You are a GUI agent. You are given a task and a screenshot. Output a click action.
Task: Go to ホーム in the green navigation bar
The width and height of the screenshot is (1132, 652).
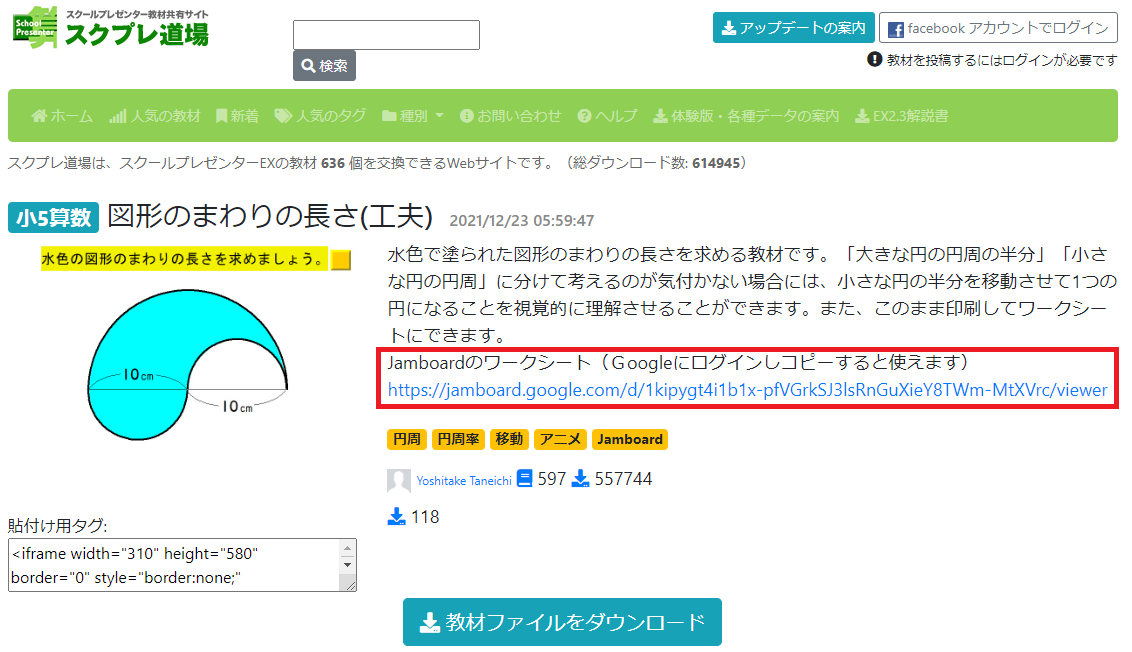click(62, 116)
